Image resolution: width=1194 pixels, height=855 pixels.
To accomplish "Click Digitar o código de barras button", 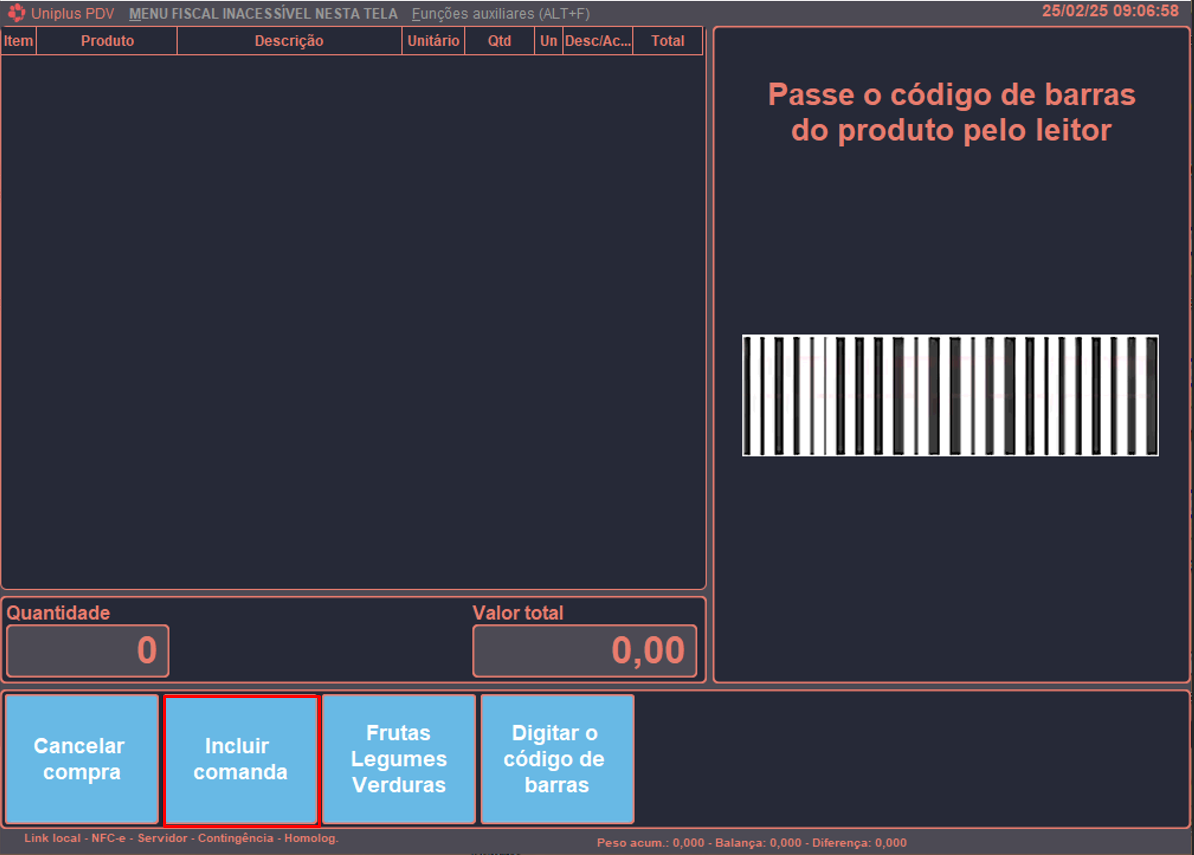I will click(557, 759).
